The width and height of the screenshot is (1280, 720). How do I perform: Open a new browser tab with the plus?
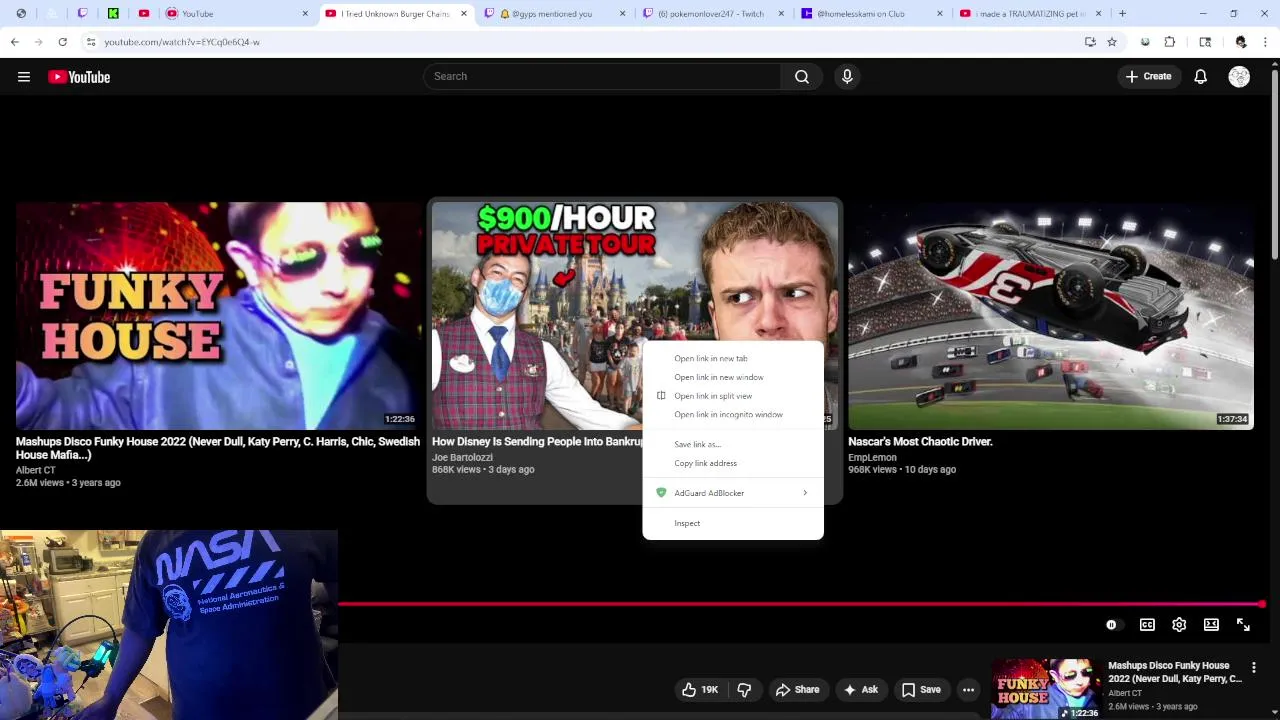(x=1122, y=14)
